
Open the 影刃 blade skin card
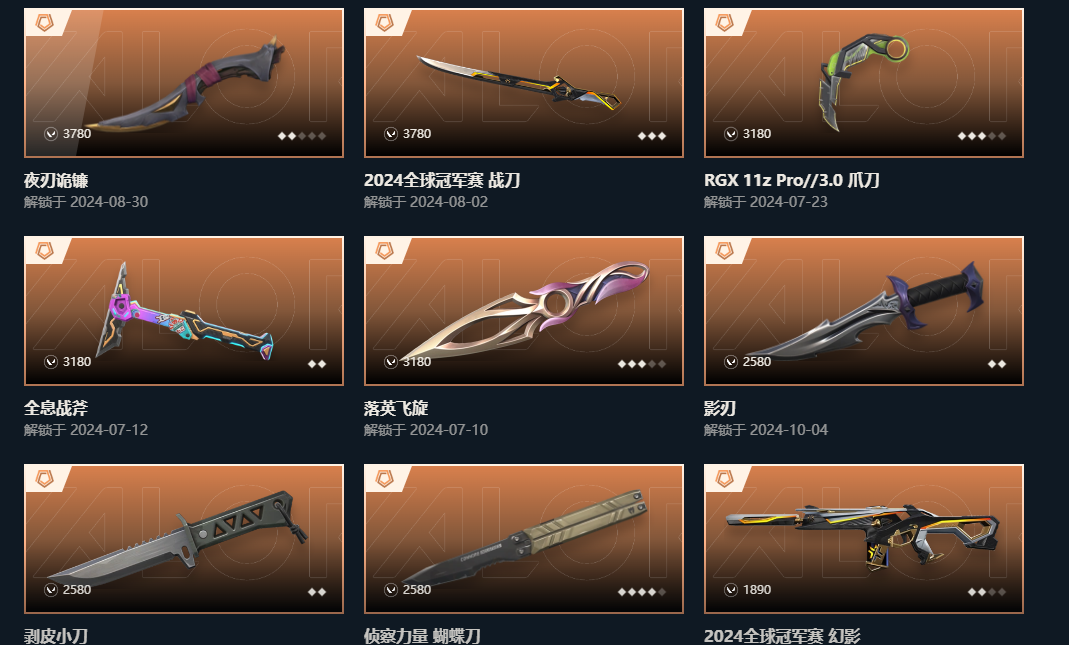coord(864,311)
